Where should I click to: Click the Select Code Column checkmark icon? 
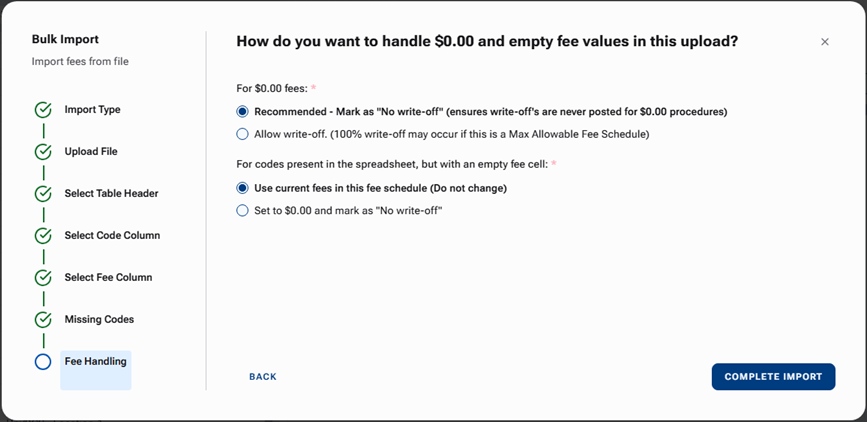click(x=43, y=236)
